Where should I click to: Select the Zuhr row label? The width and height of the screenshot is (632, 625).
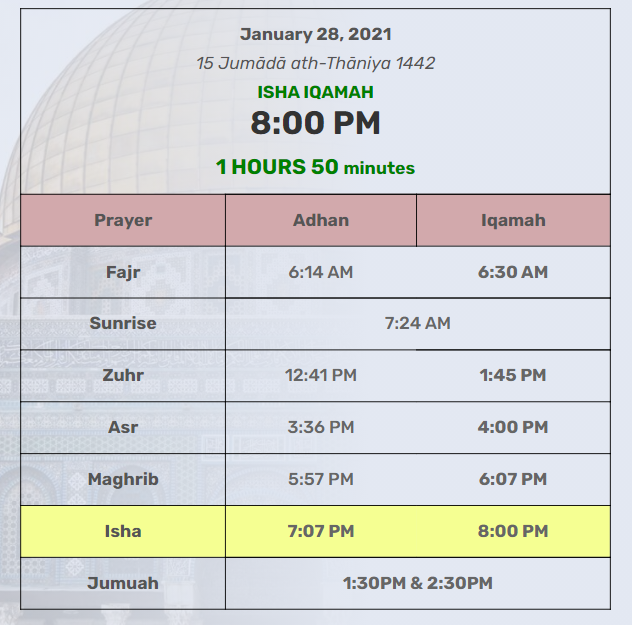tap(123, 376)
